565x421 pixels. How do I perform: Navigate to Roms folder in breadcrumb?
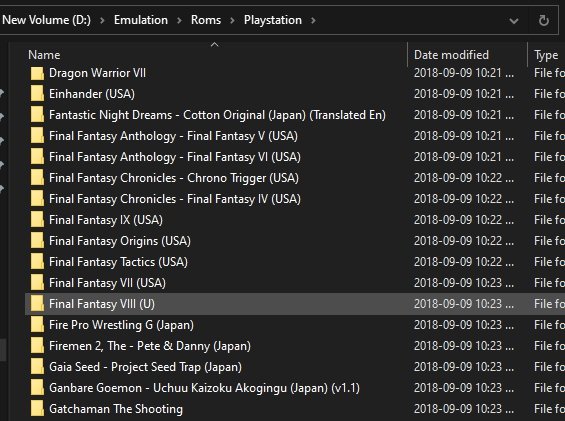[x=206, y=20]
